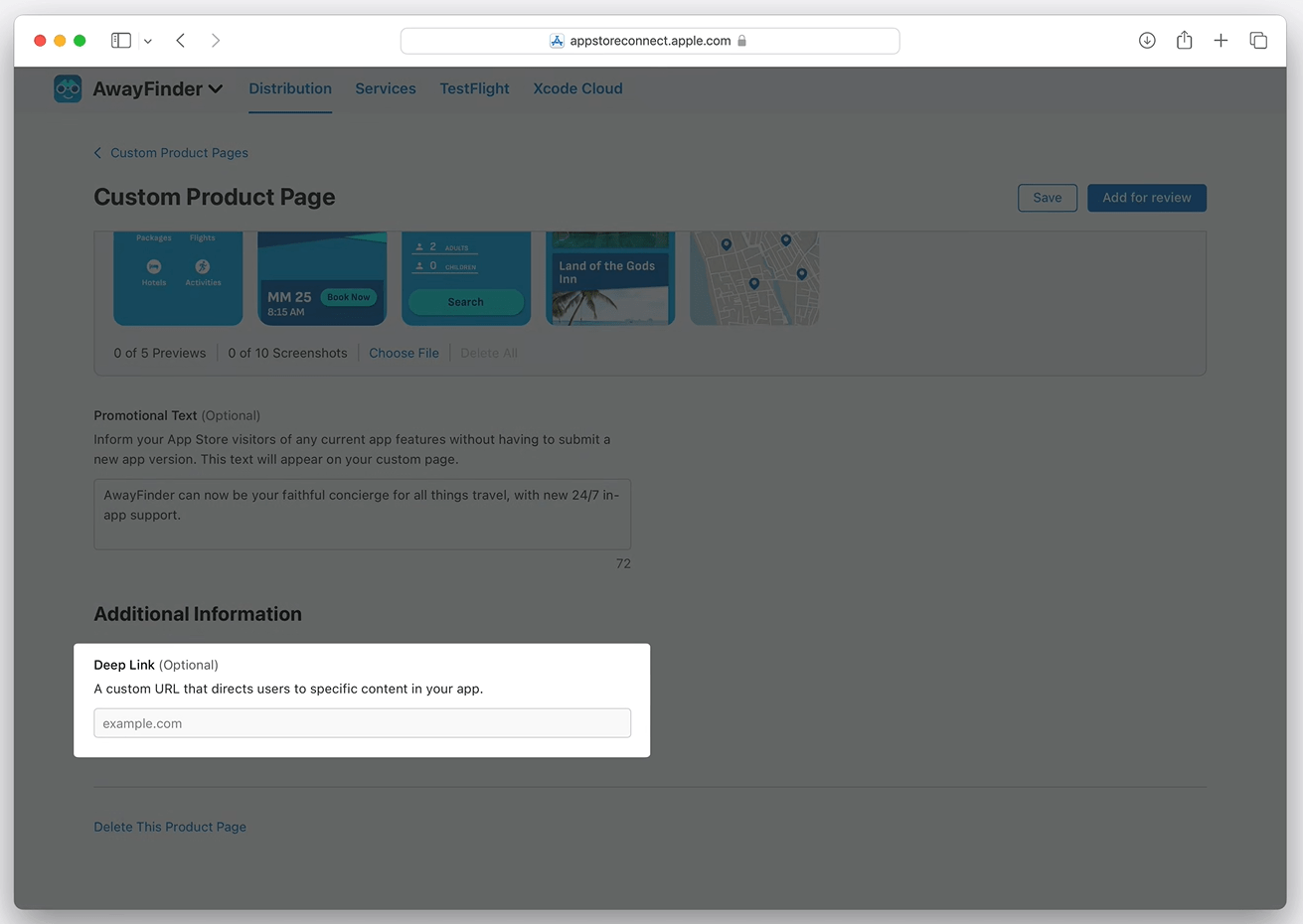Switch to the Services tab
The height and width of the screenshot is (924, 1303).
click(x=386, y=88)
